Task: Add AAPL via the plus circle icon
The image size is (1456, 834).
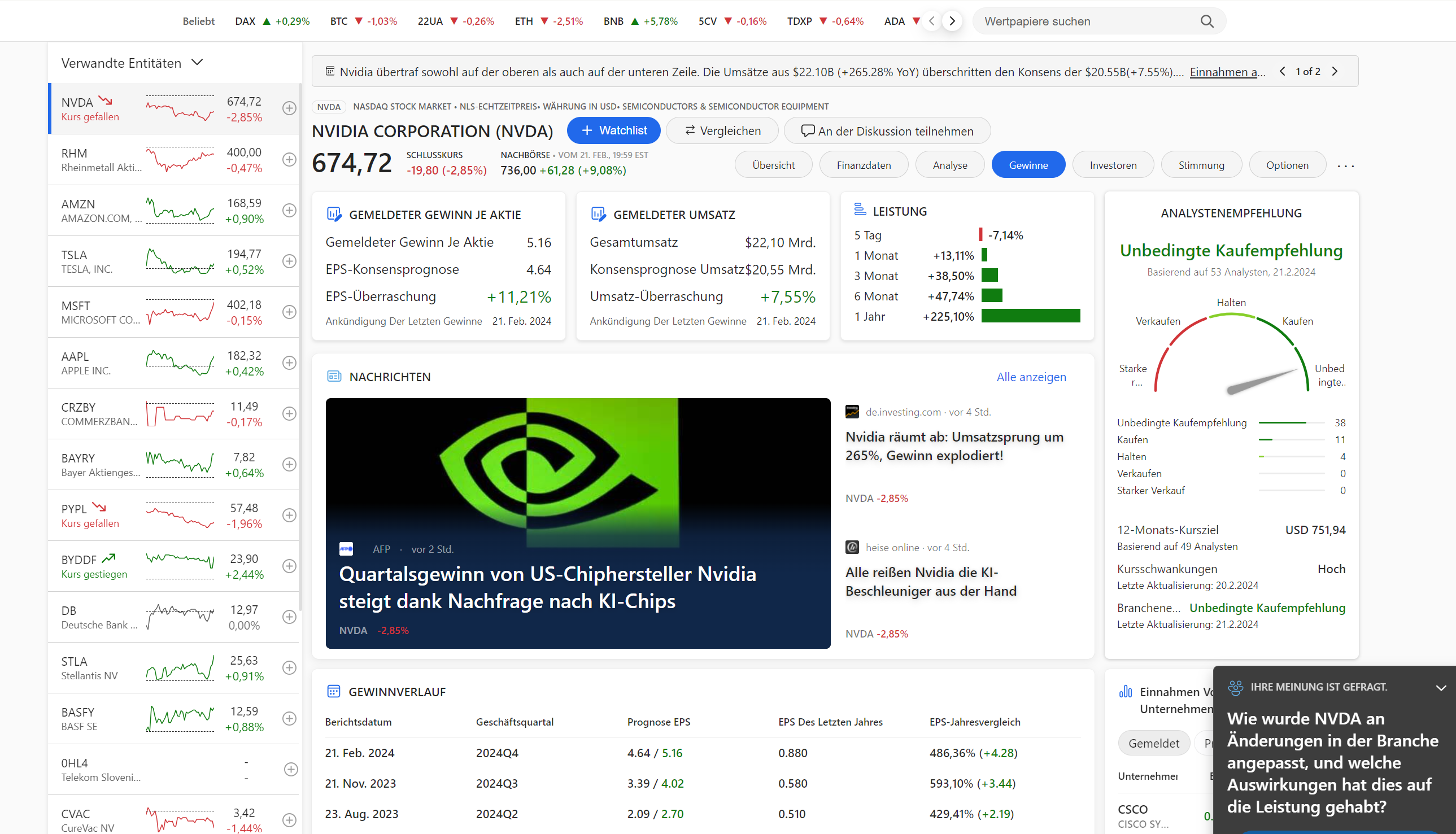Action: pos(289,363)
